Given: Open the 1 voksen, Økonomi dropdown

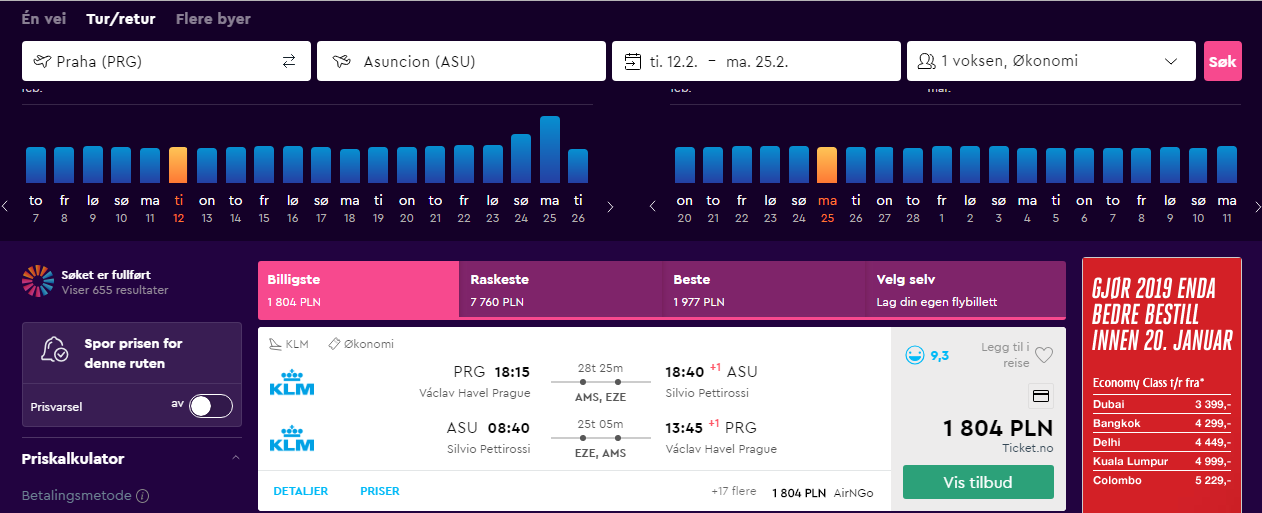Looking at the screenshot, I should tap(1050, 61).
